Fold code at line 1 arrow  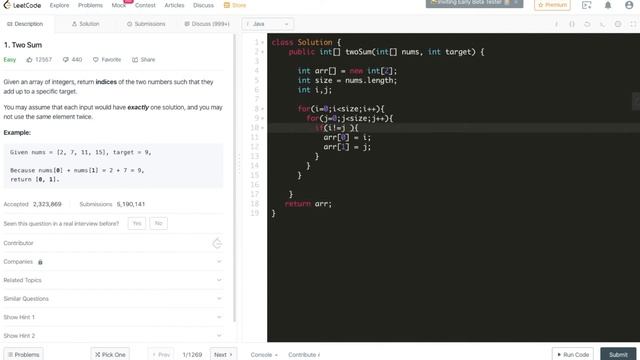pos(262,42)
